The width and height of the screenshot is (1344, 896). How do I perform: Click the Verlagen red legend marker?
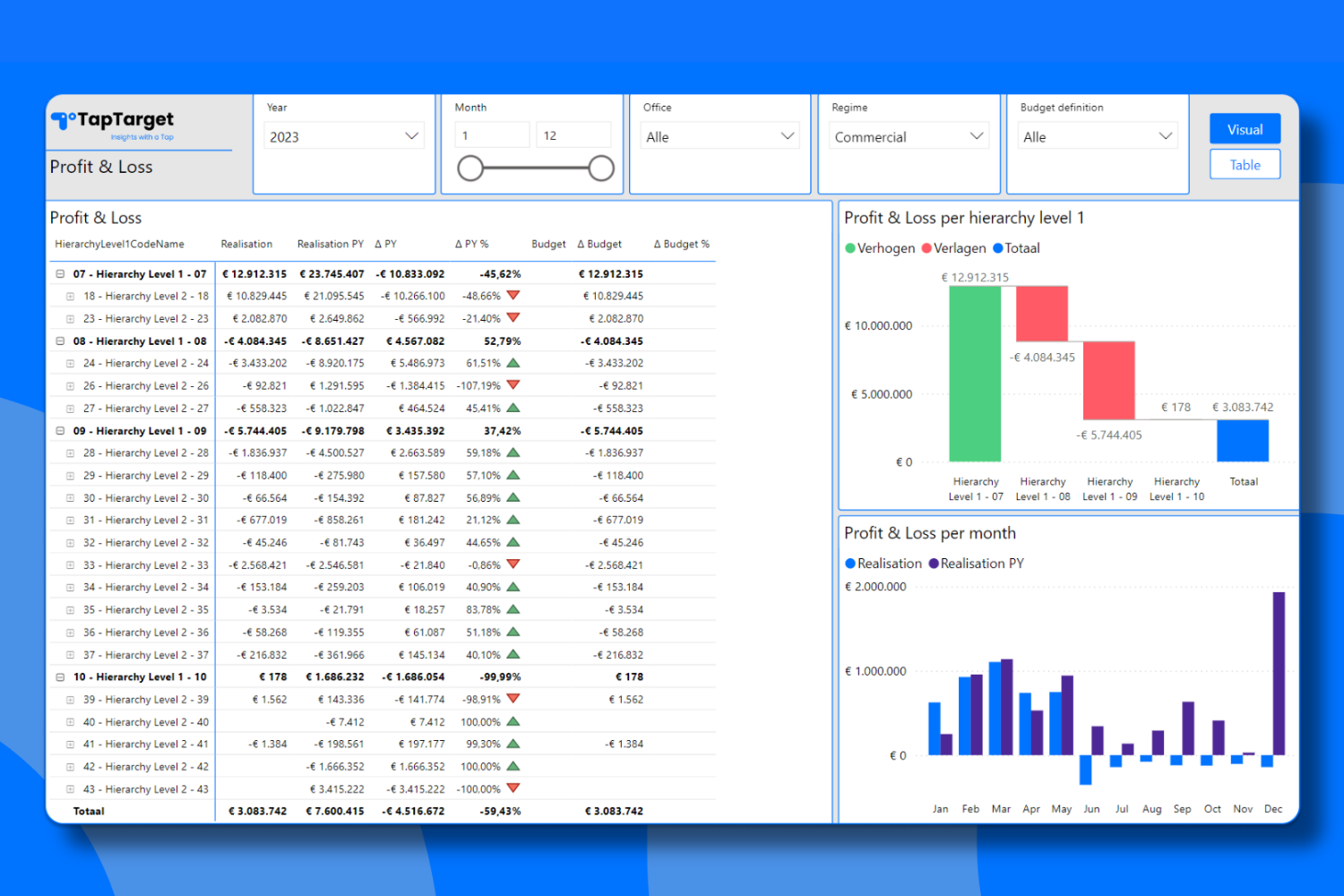[926, 248]
